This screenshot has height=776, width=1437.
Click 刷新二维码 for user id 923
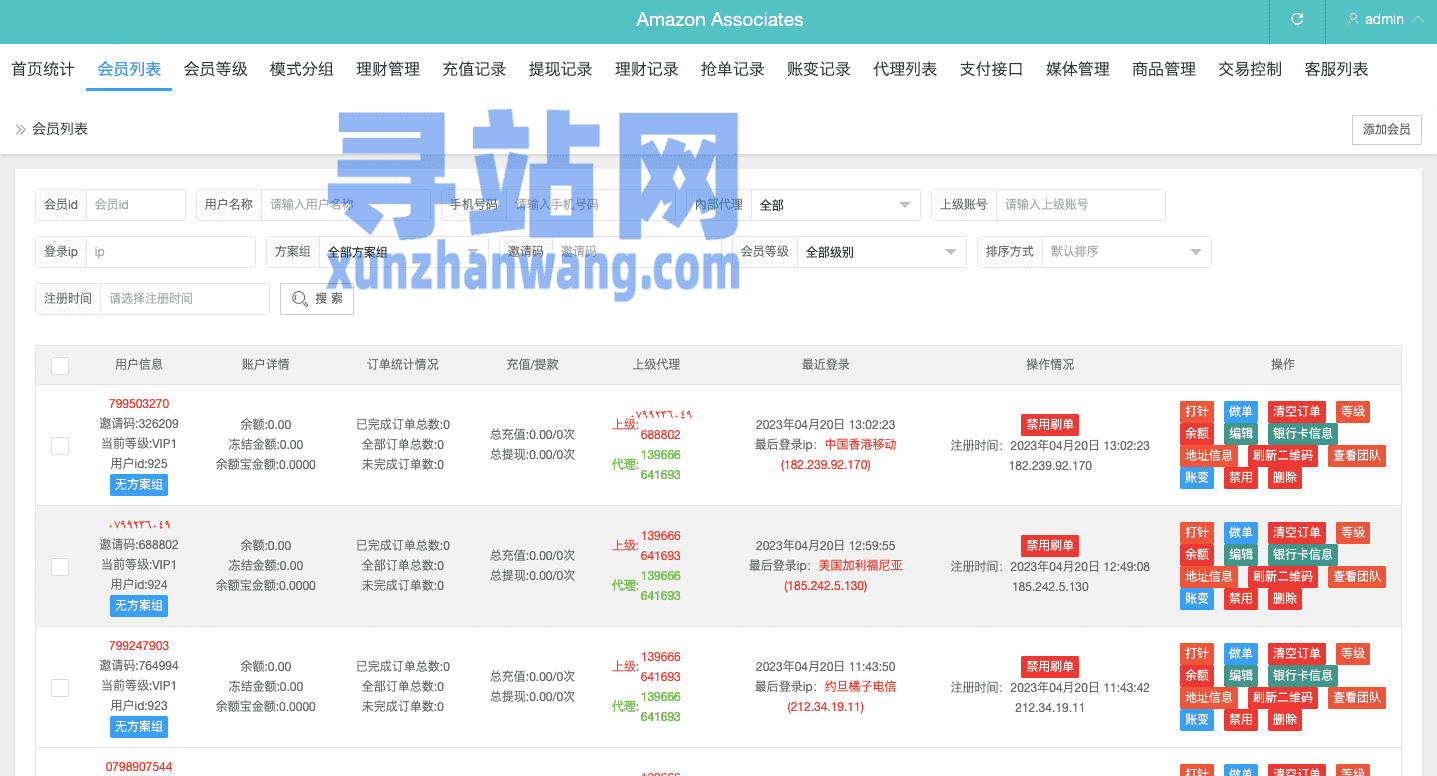pyautogui.click(x=1283, y=698)
